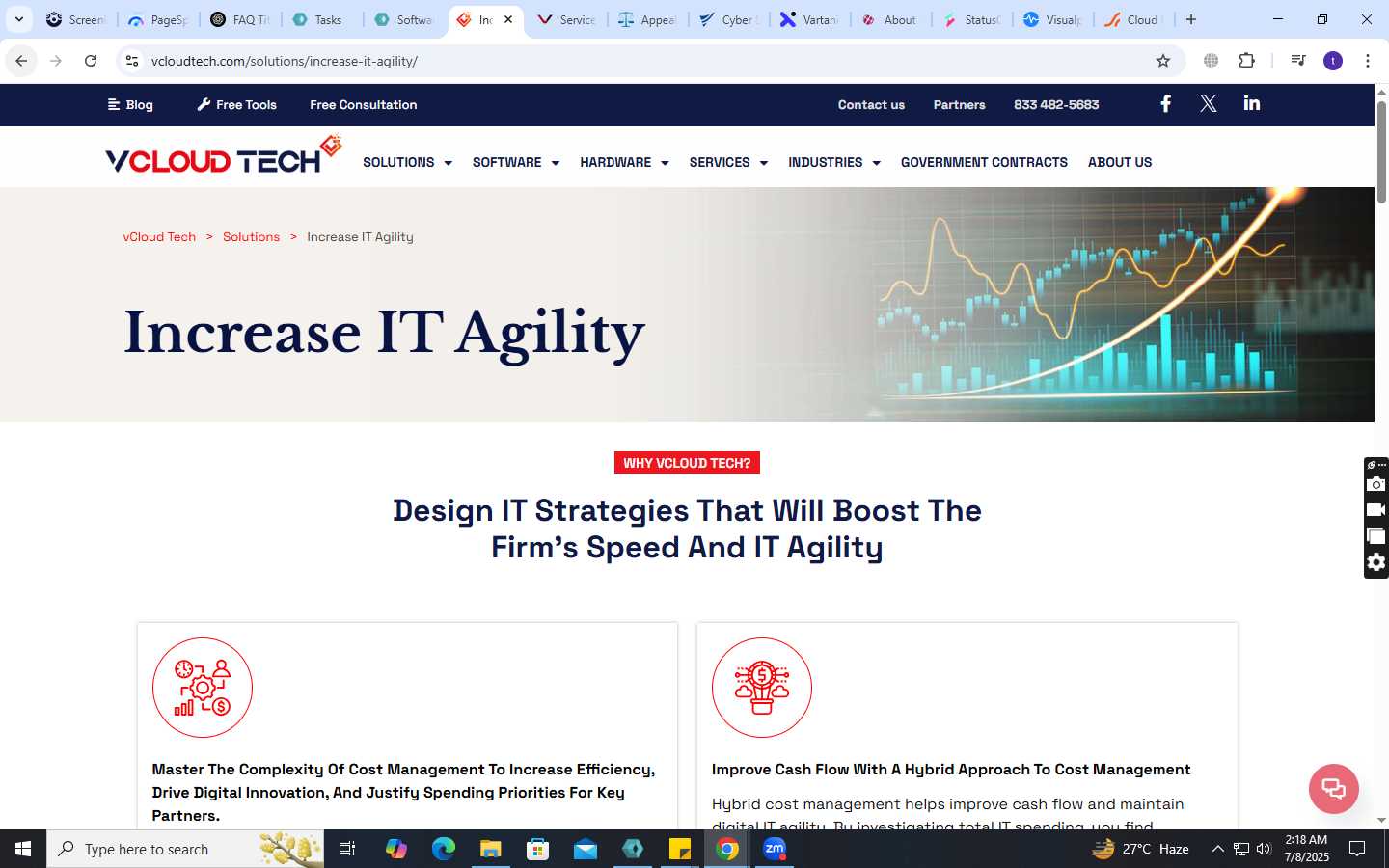1389x868 pixels.
Task: Open File Explorer from taskbar
Action: pyautogui.click(x=490, y=849)
